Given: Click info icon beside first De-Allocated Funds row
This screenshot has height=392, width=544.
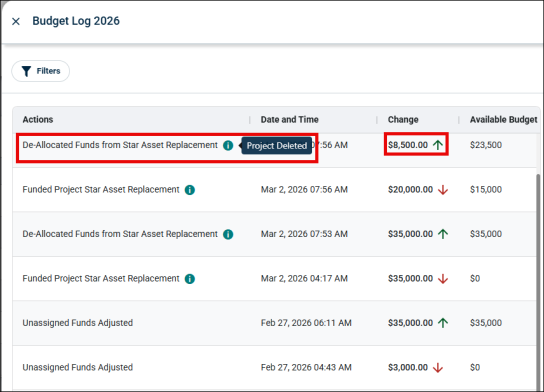Looking at the screenshot, I should point(228,145).
